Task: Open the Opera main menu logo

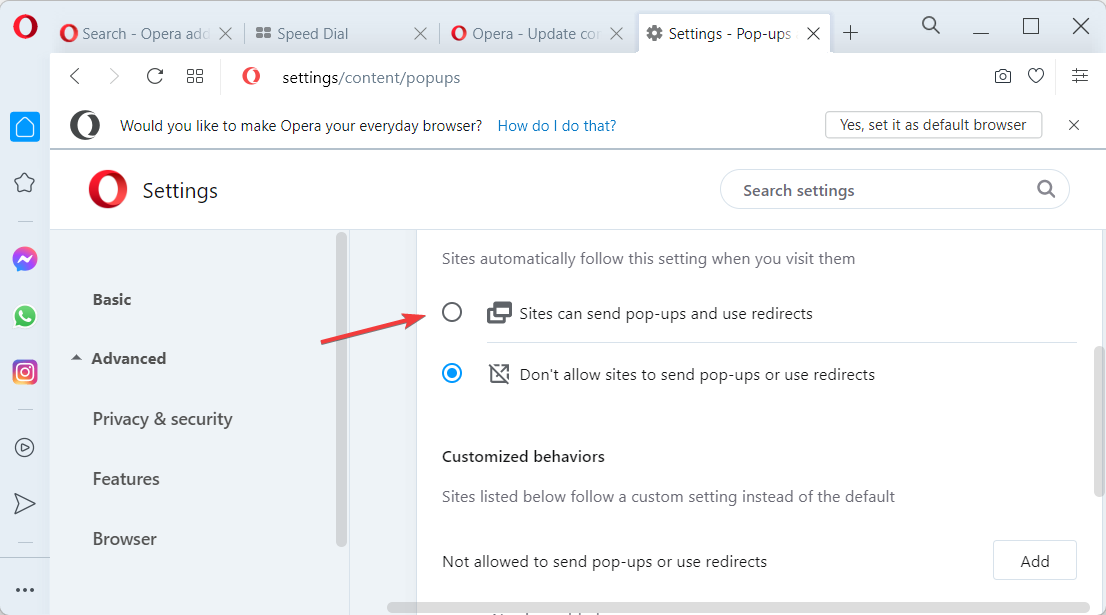Action: point(25,27)
